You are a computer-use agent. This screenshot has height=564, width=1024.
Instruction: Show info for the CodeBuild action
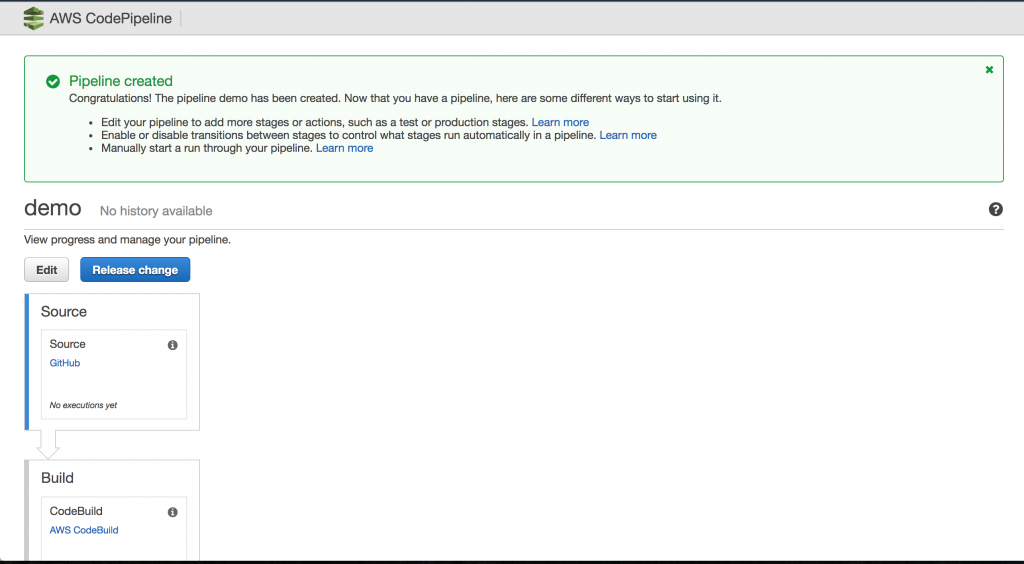(x=172, y=512)
